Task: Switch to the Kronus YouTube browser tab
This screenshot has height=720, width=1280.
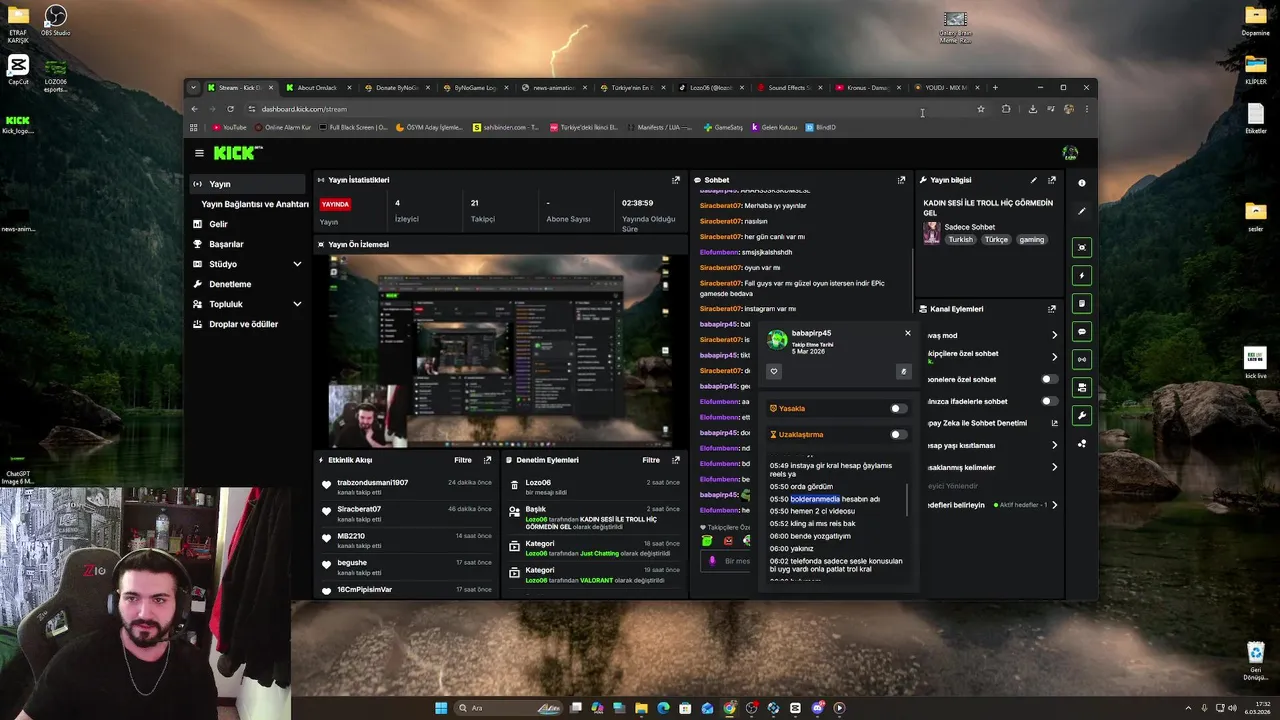Action: (x=866, y=88)
